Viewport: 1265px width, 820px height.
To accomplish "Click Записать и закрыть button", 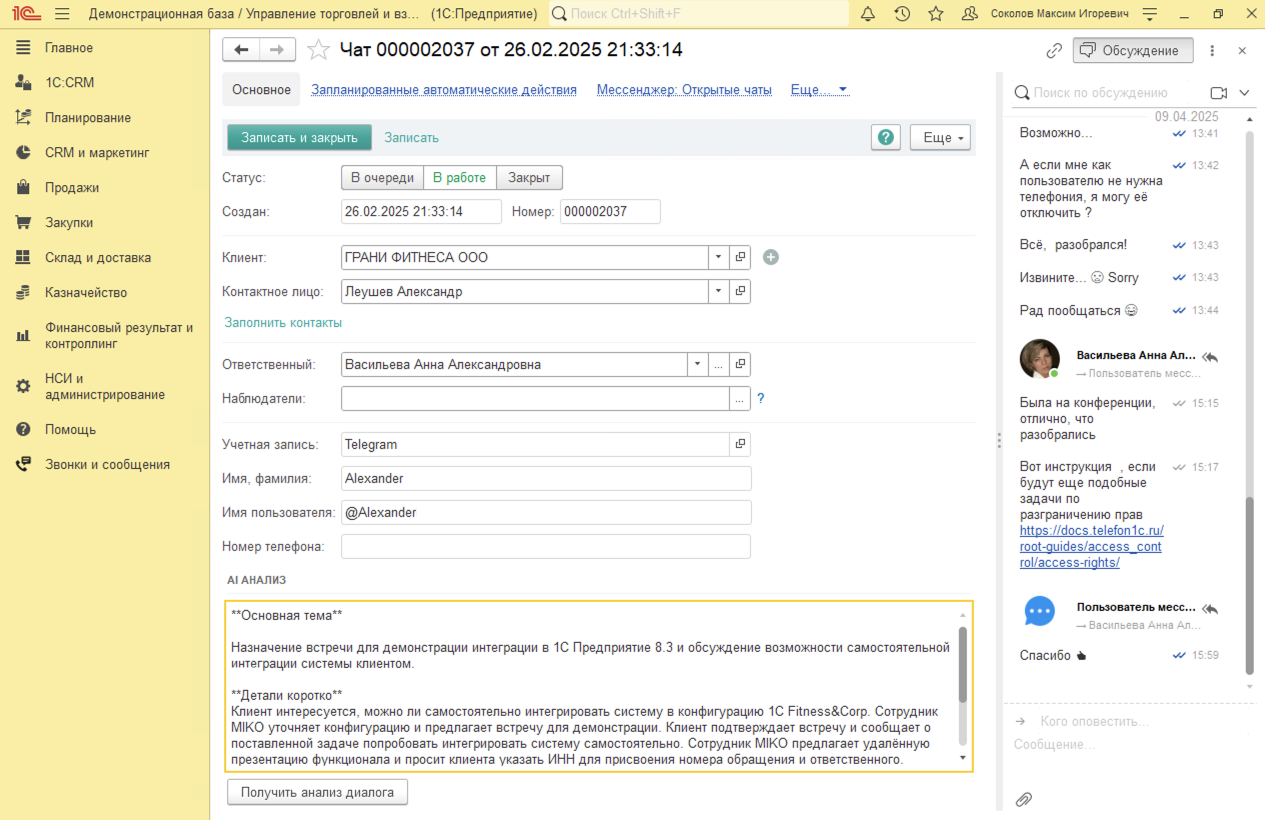I will pos(299,138).
